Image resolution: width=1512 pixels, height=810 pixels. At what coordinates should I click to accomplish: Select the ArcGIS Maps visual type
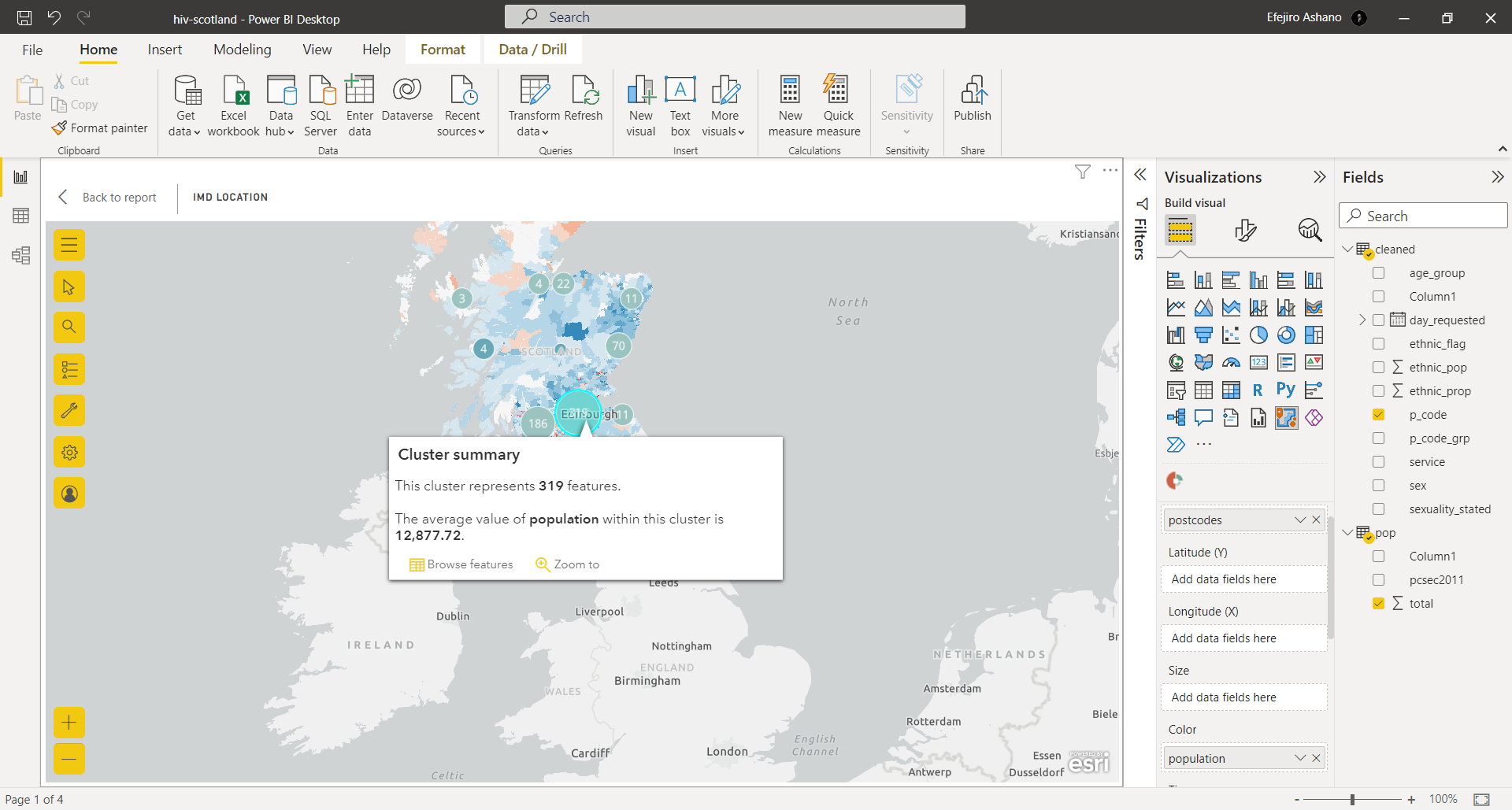[1286, 417]
